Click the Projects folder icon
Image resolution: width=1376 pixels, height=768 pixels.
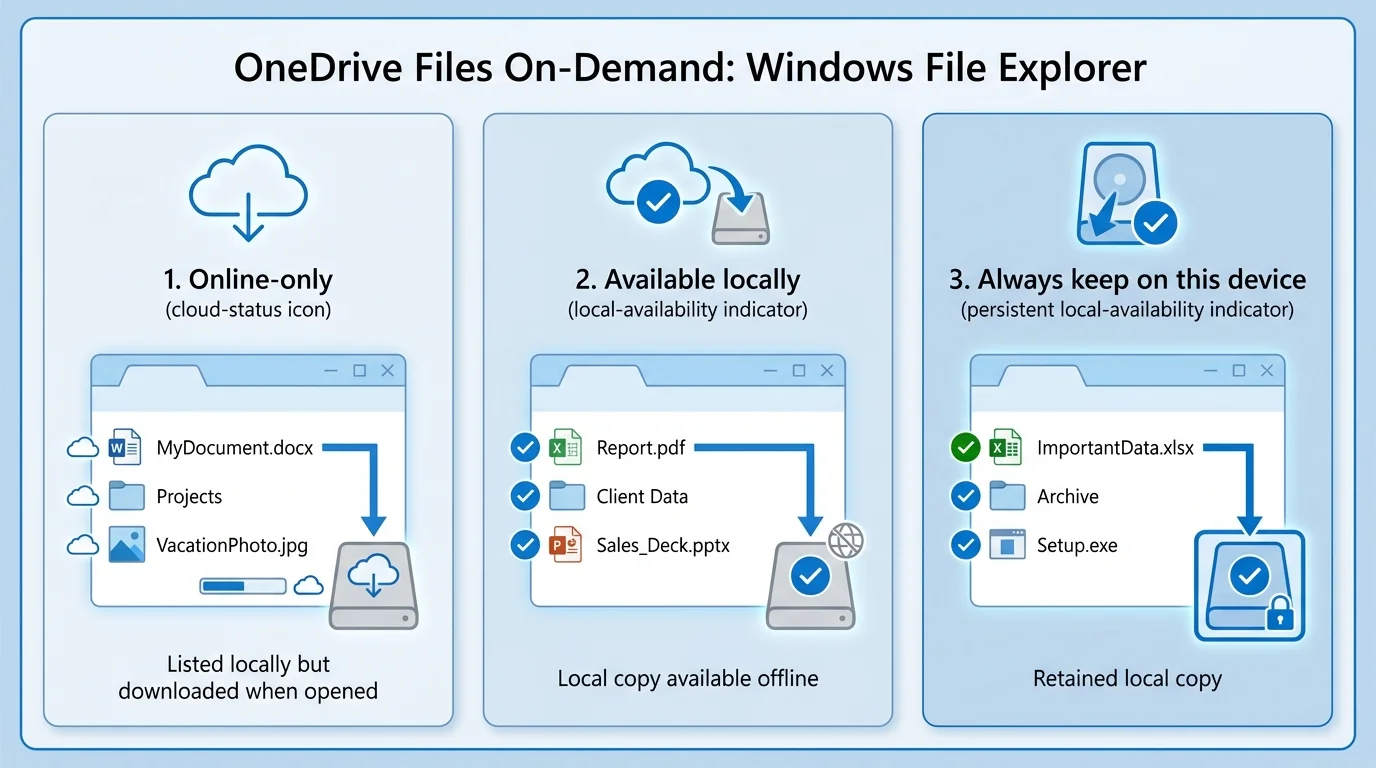click(x=126, y=496)
